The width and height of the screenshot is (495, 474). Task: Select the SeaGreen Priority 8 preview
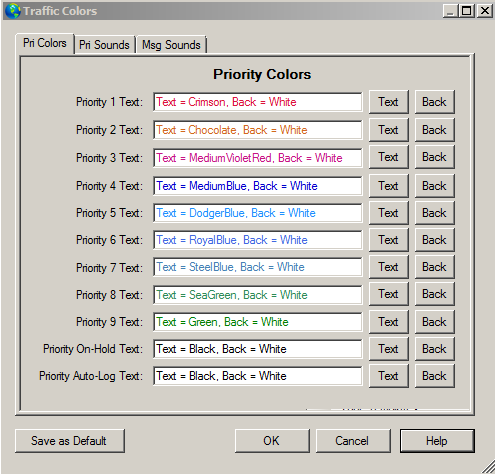click(258, 295)
